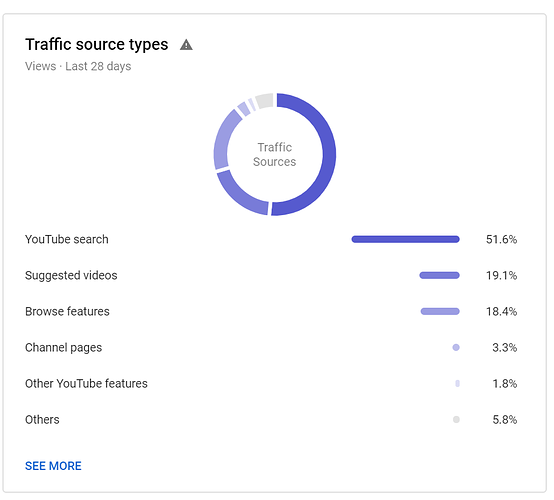Click the Browse features bar
Viewport: 554px width, 500px height.
(x=440, y=311)
